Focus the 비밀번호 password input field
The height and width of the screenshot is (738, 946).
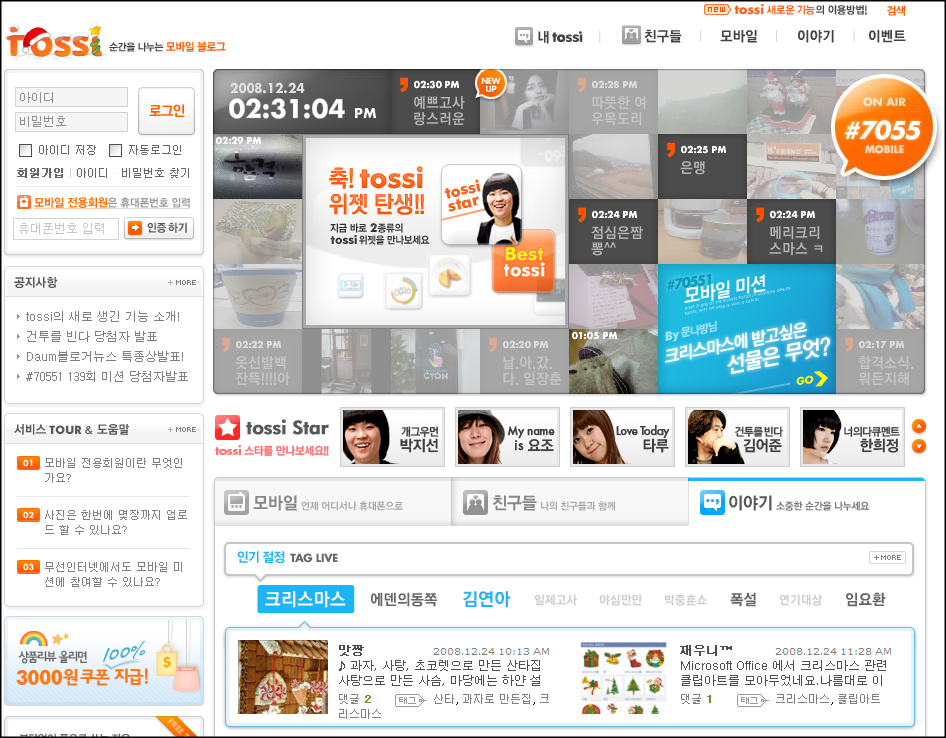tap(71, 121)
